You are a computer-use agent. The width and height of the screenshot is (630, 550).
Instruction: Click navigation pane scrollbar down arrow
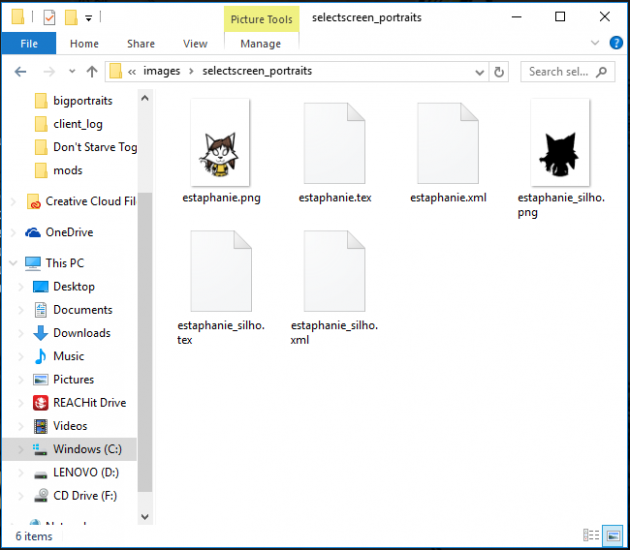145,516
